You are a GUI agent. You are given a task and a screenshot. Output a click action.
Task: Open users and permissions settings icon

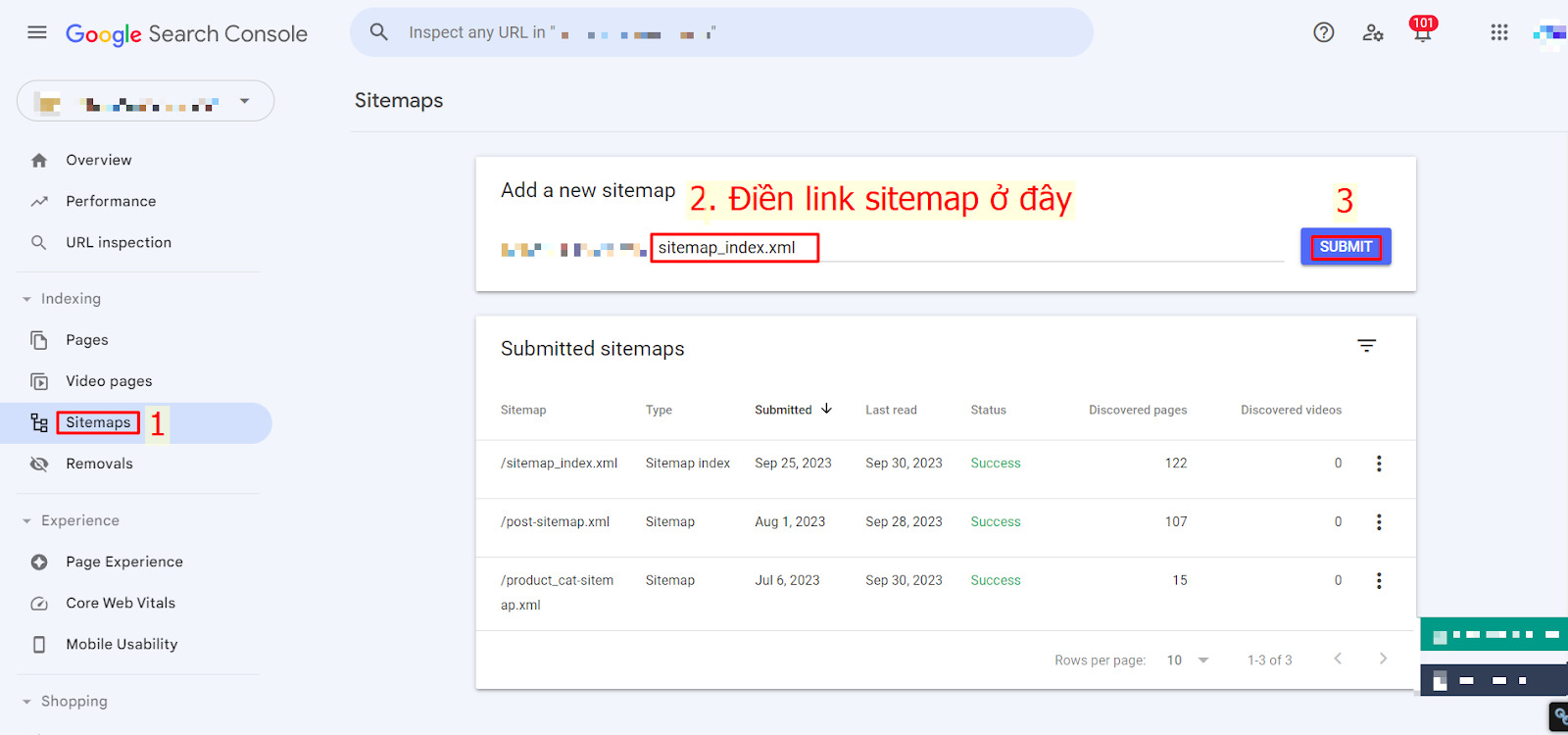[x=1372, y=32]
